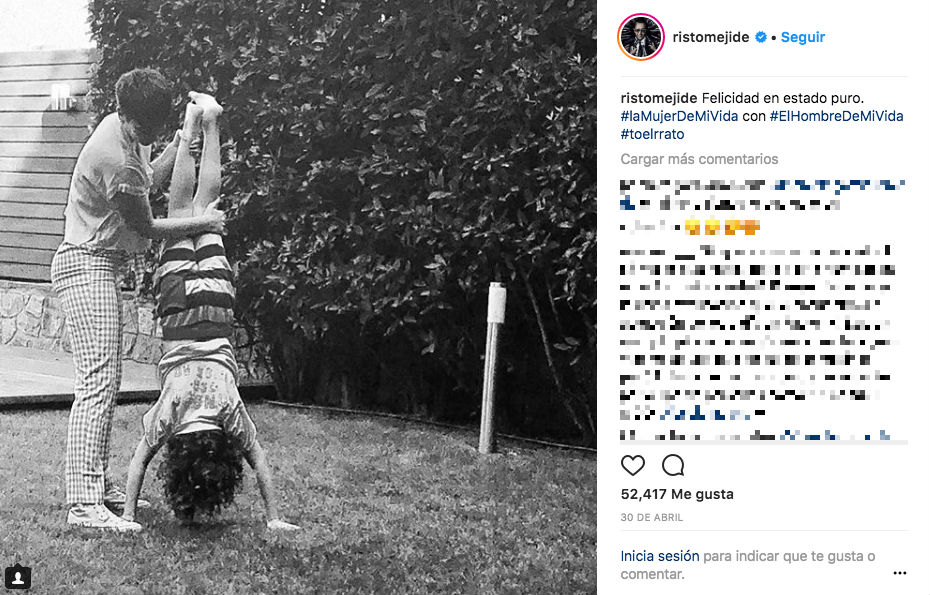Open the three-dot more options menu
Screen dimensions: 930x595
(x=900, y=573)
